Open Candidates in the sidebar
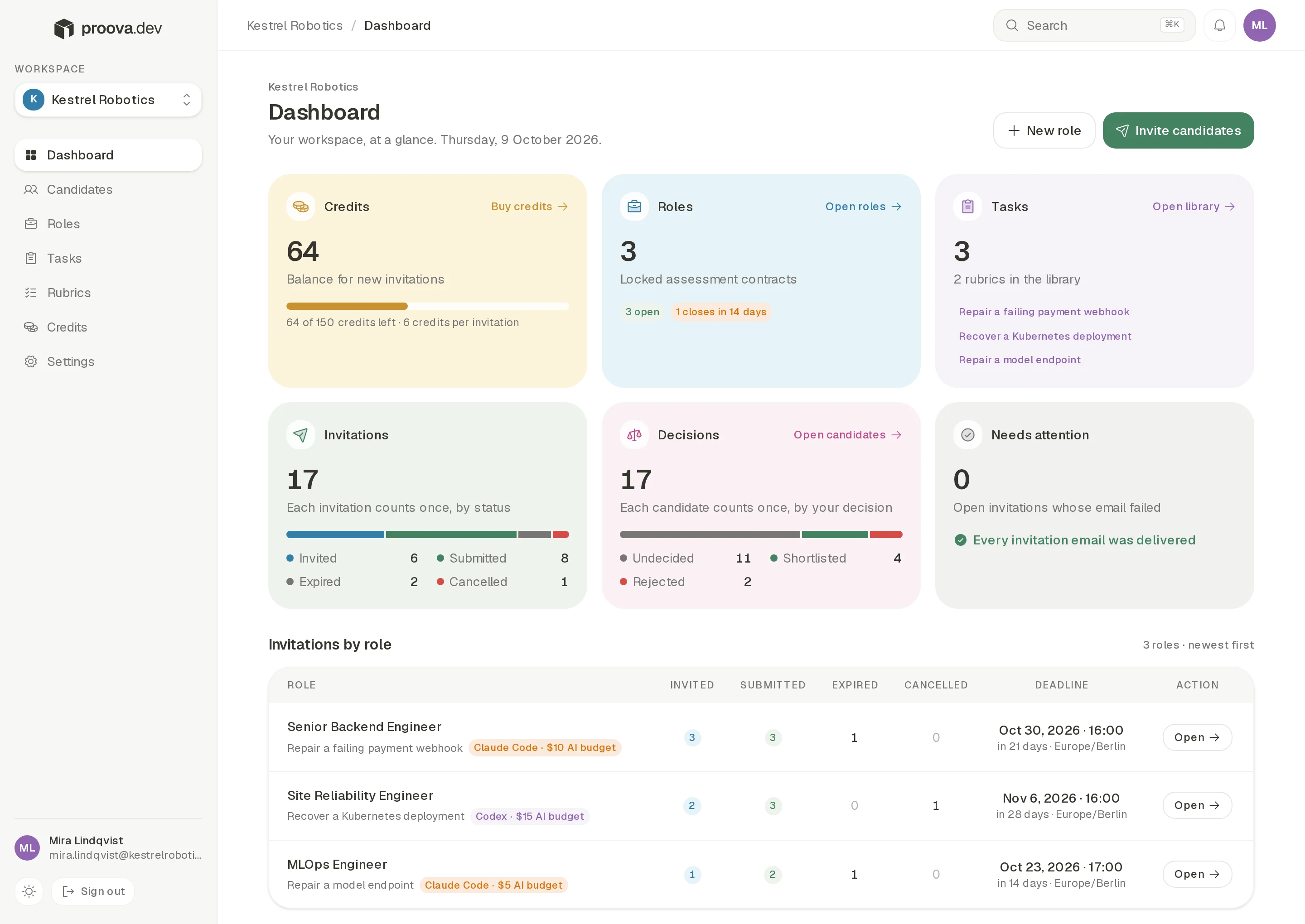 (108, 189)
